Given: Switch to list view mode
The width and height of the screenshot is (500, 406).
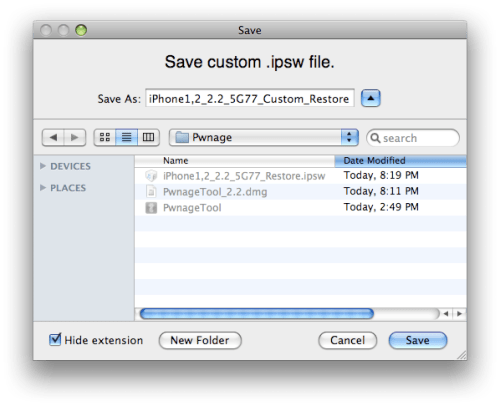Looking at the screenshot, I should click(126, 137).
